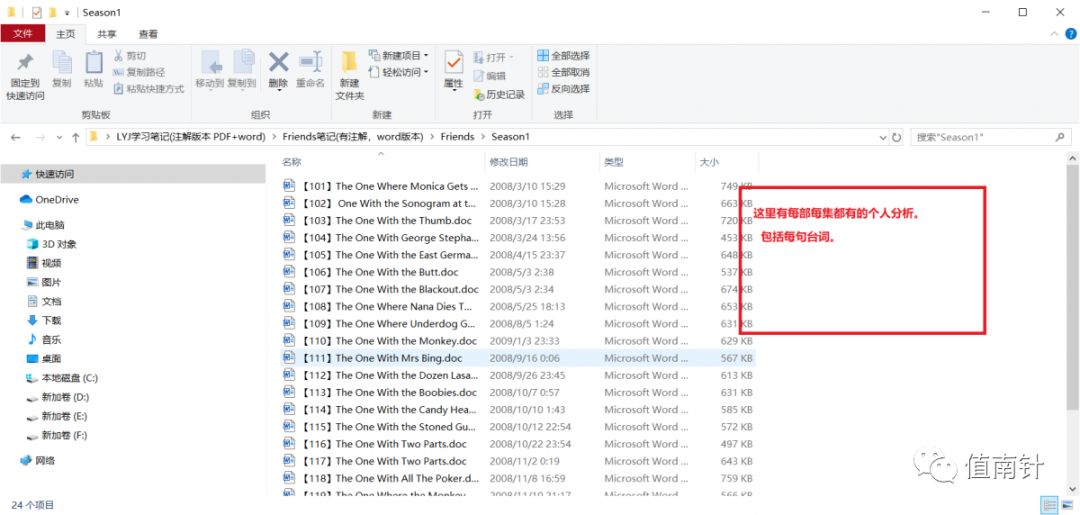Click the Edit (编辑) command
The width and height of the screenshot is (1080, 515).
[490, 76]
